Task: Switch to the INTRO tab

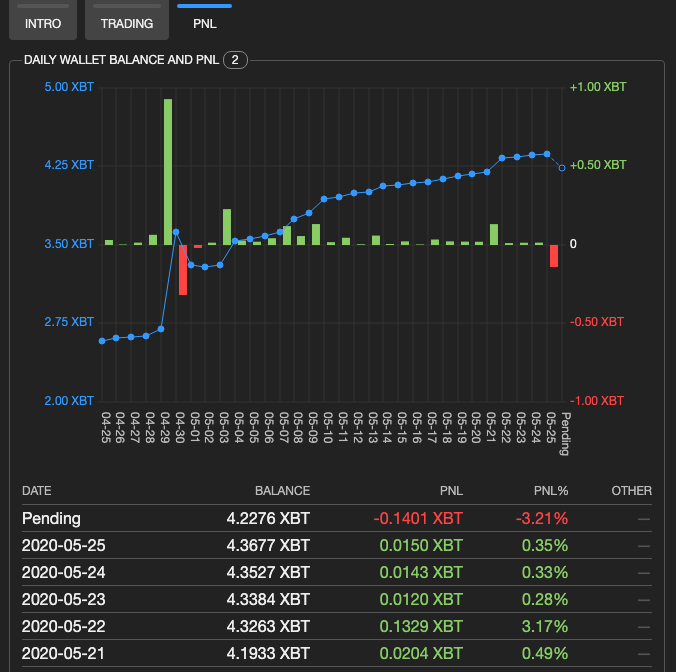Action: (x=43, y=20)
